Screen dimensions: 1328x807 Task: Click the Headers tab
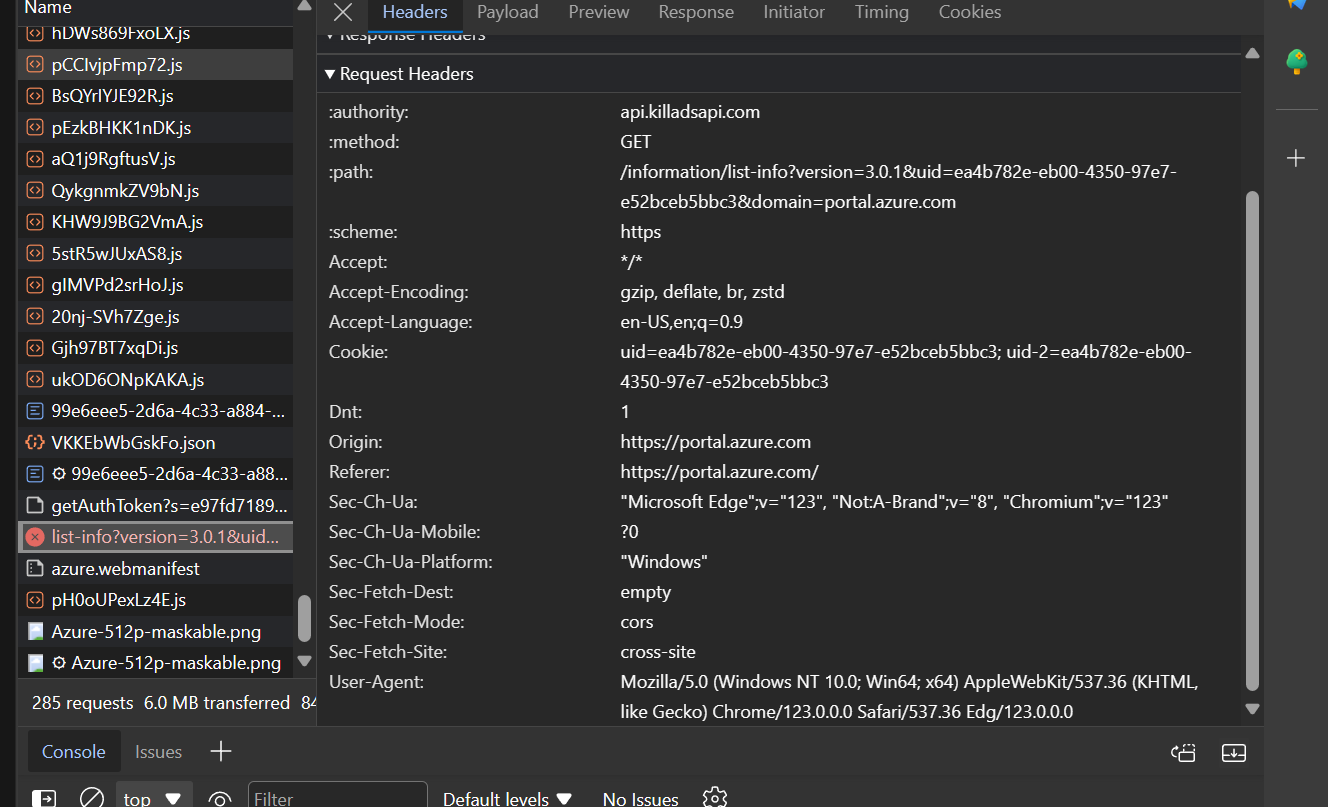(x=415, y=12)
